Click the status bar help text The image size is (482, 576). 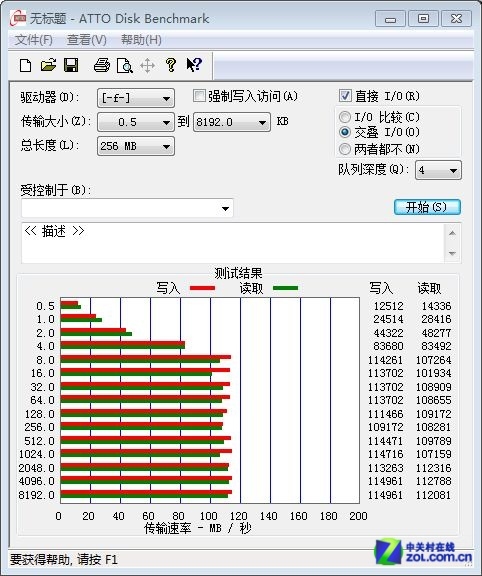click(64, 559)
